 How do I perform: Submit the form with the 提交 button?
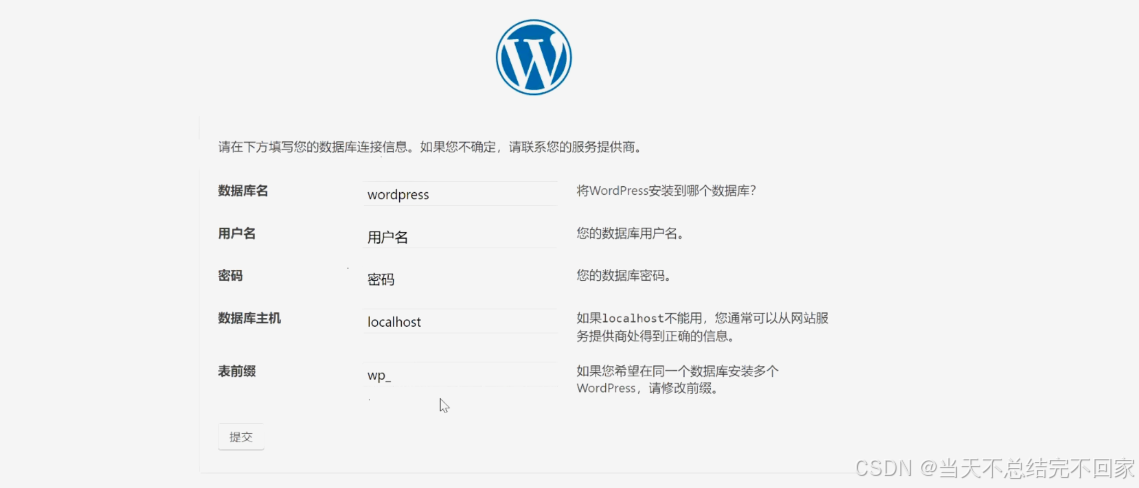click(241, 437)
